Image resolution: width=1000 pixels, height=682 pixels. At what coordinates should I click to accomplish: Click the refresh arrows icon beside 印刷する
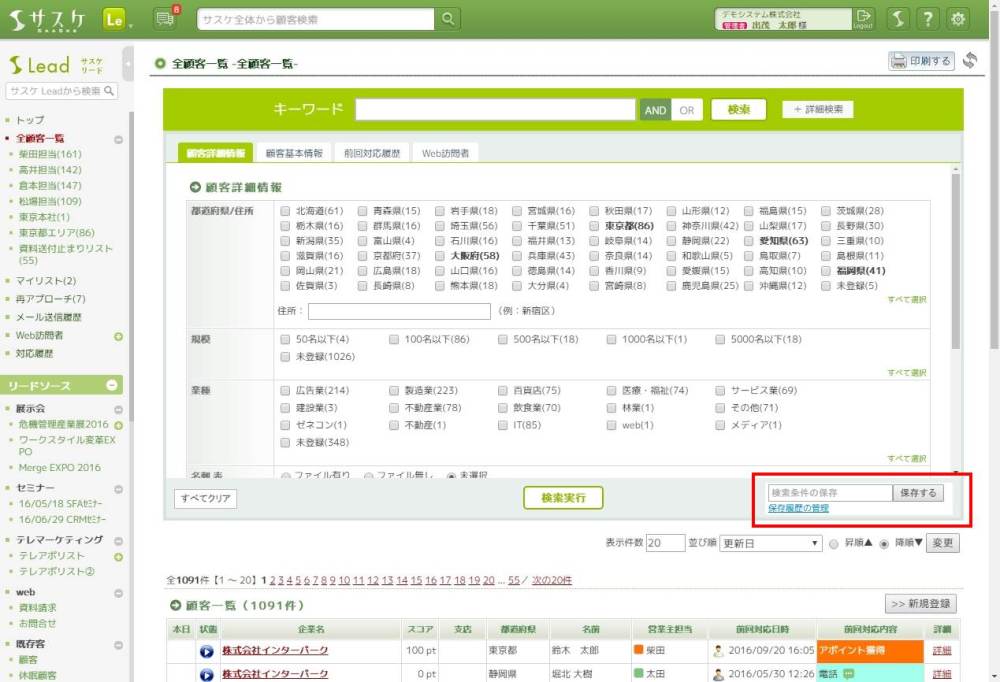click(x=969, y=61)
